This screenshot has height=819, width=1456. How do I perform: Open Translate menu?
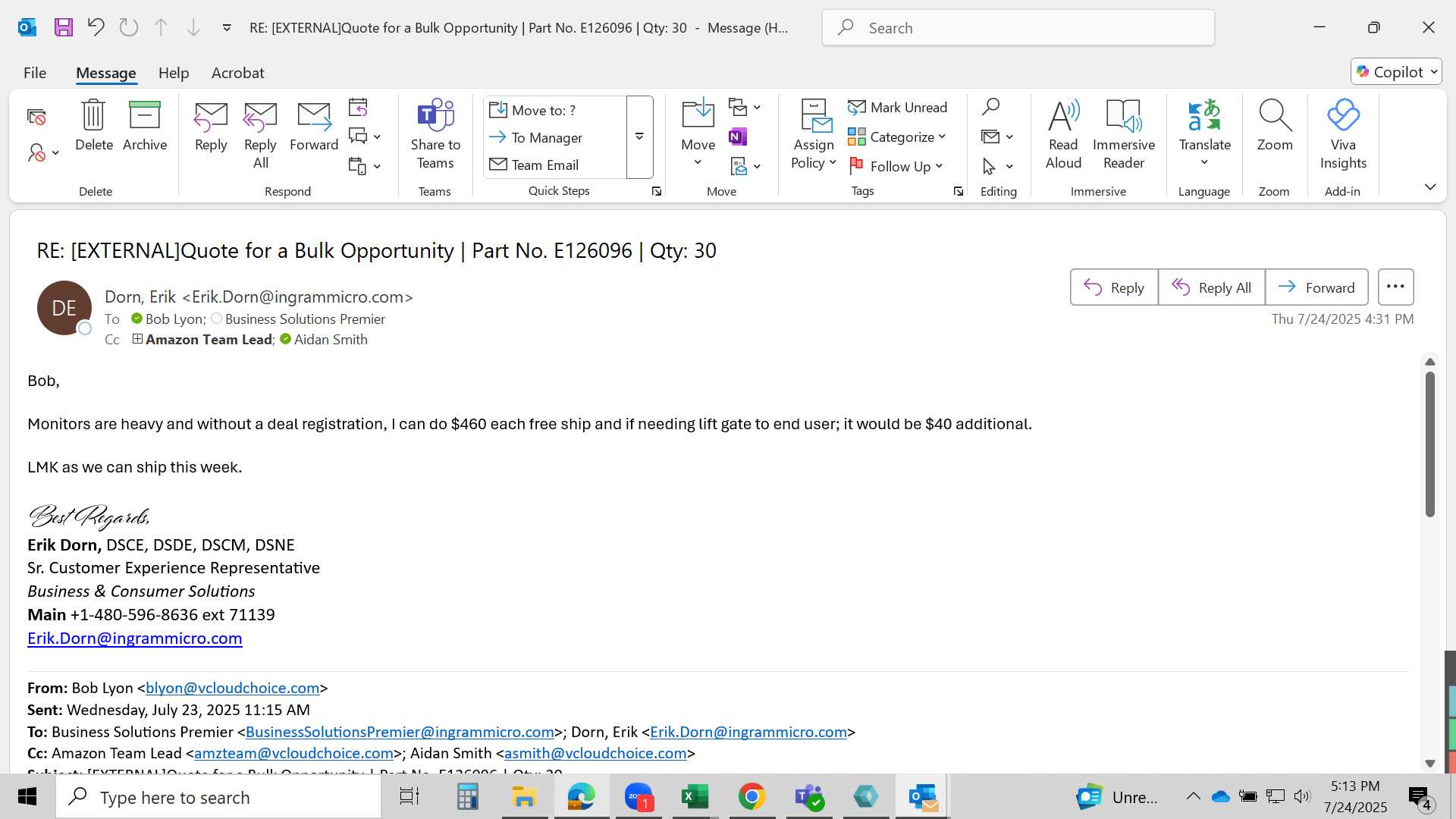tap(1204, 135)
